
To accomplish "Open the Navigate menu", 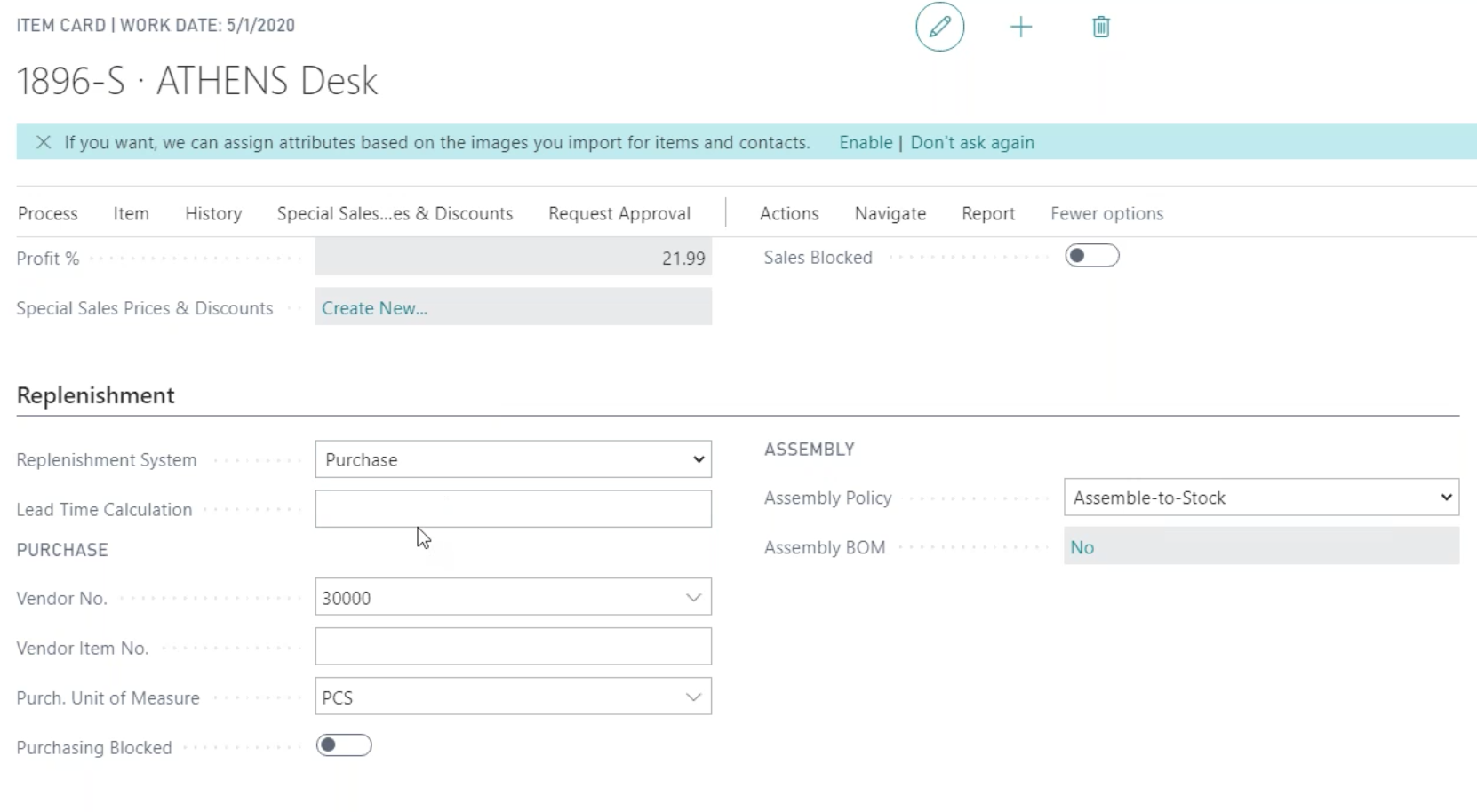I will [x=890, y=213].
